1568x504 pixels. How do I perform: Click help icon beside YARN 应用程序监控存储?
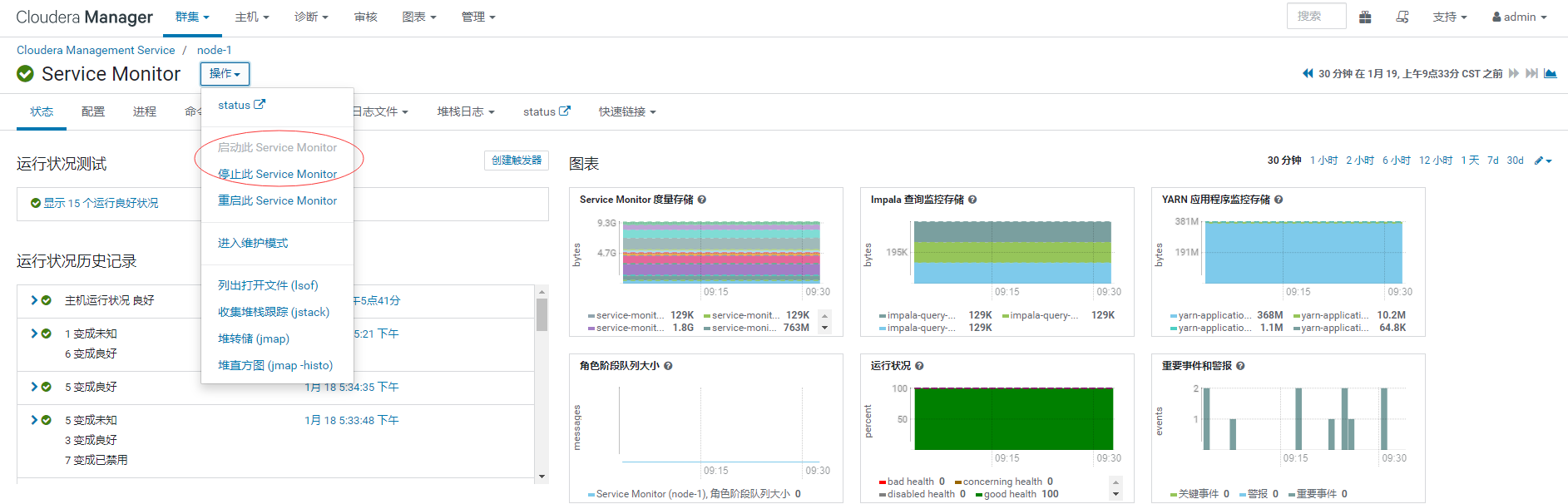[x=1279, y=200]
